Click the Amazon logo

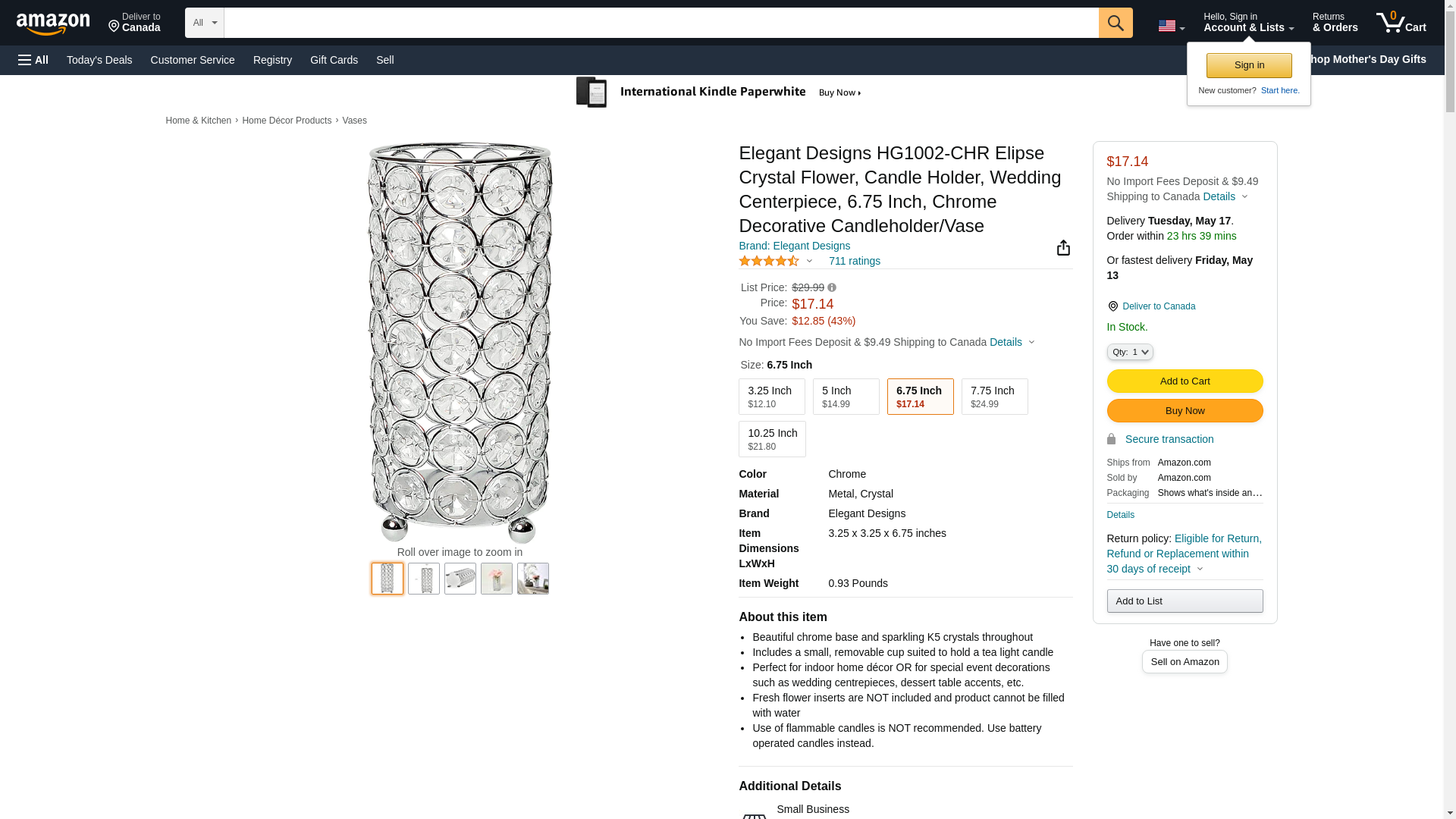coord(53,24)
